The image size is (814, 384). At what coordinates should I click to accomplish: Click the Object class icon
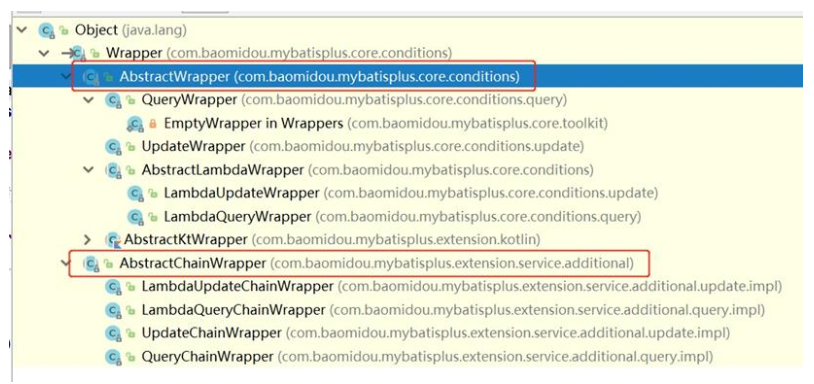point(46,30)
